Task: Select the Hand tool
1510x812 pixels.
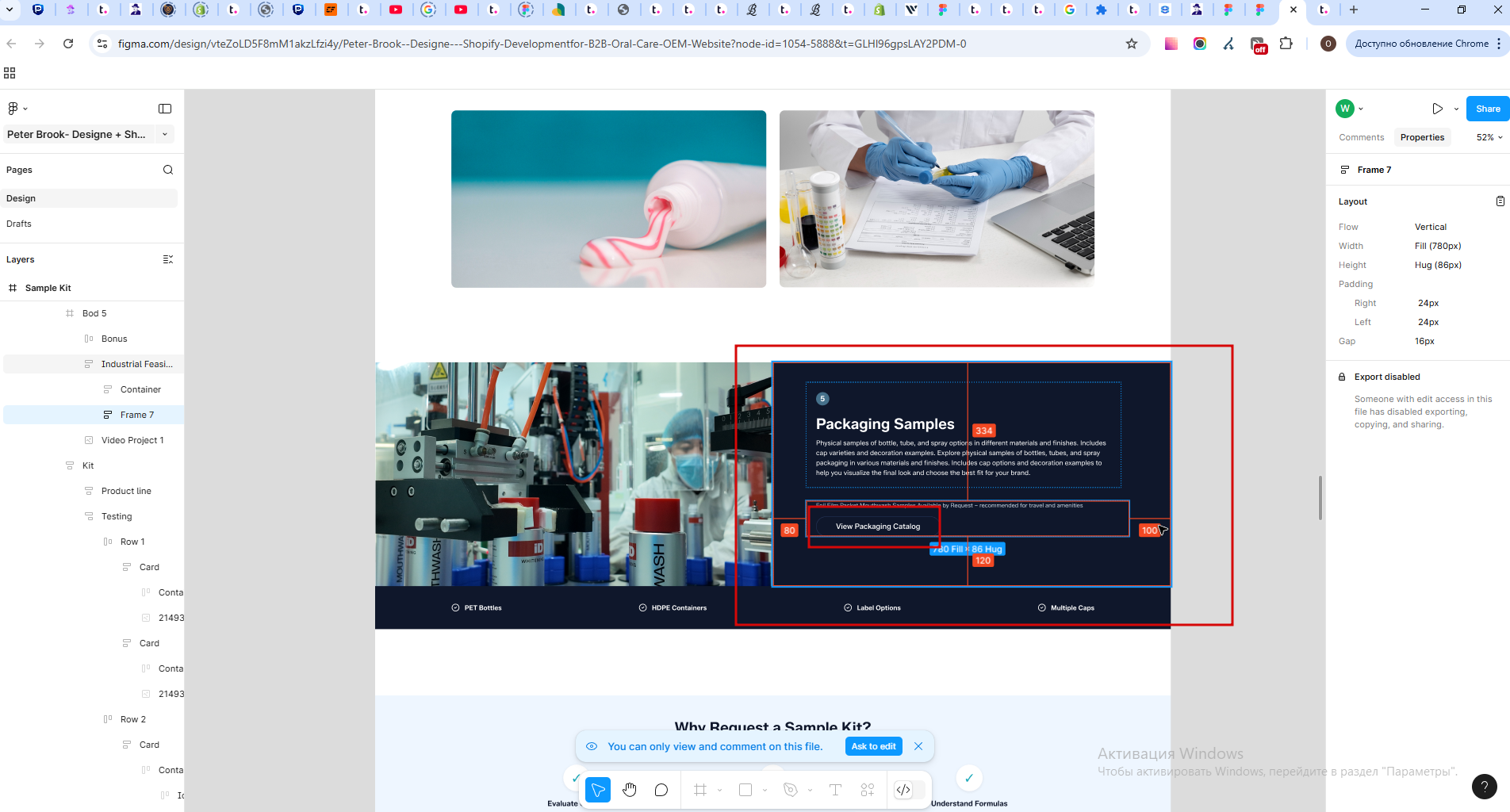Action: click(x=630, y=790)
